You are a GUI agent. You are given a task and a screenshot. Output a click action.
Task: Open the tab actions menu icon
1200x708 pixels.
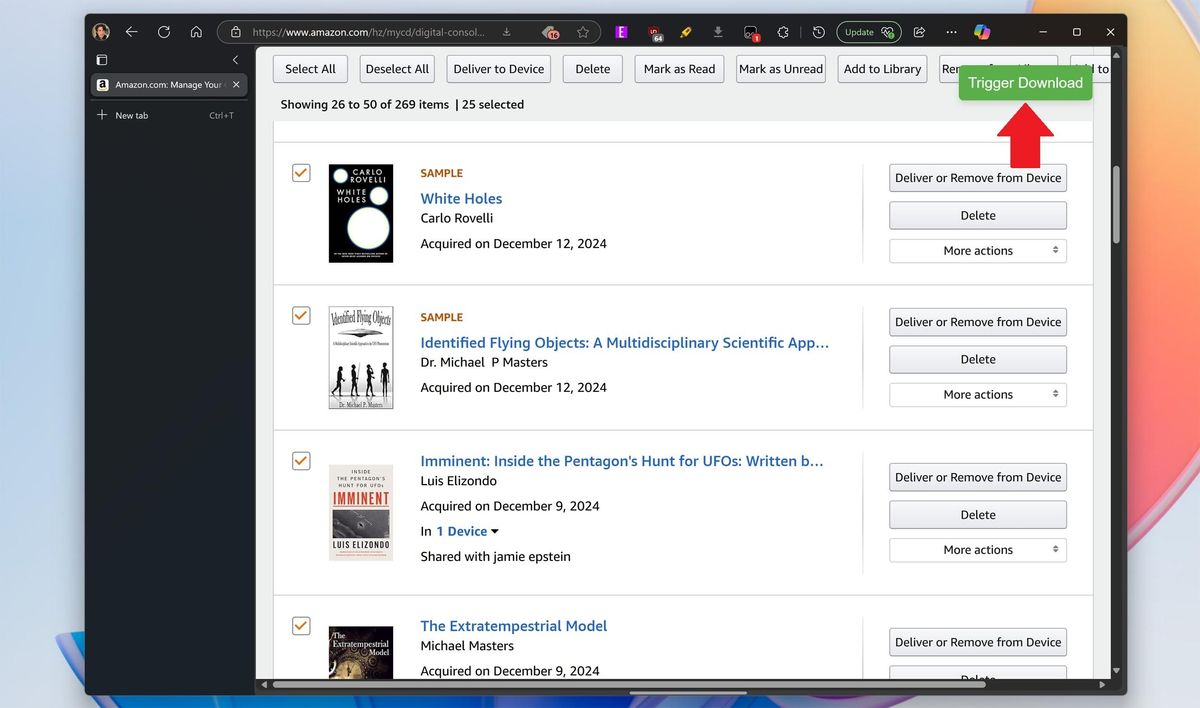click(x=101, y=60)
